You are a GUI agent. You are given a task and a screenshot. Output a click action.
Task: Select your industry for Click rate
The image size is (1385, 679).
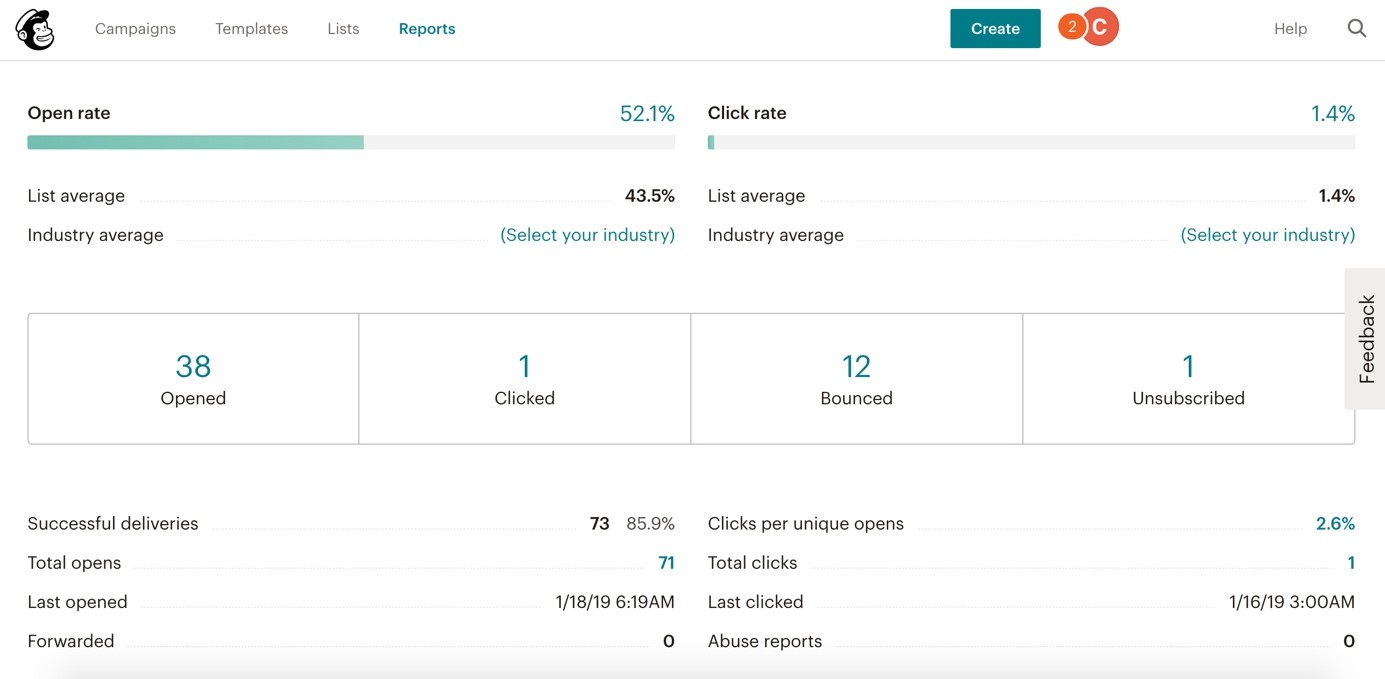(x=1267, y=234)
